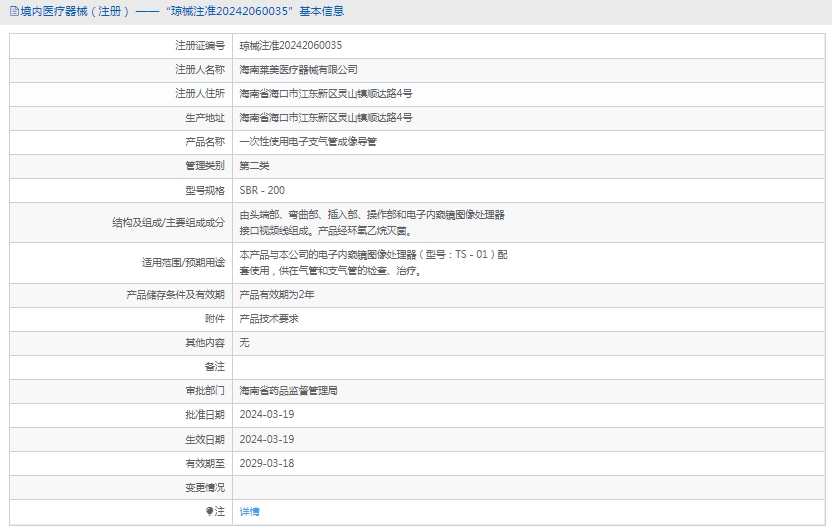Click approval department 海南省药品监督管理局

coord(288,391)
